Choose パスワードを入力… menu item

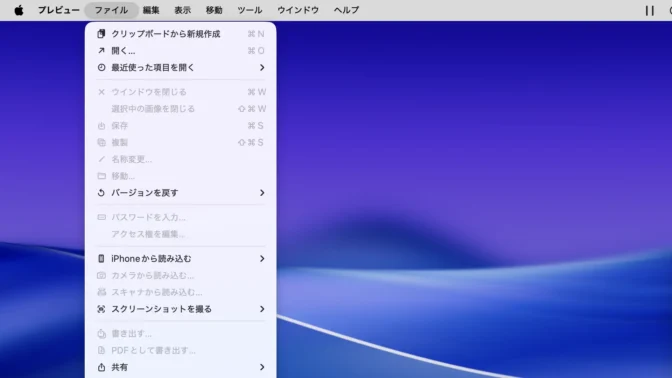(x=180, y=217)
